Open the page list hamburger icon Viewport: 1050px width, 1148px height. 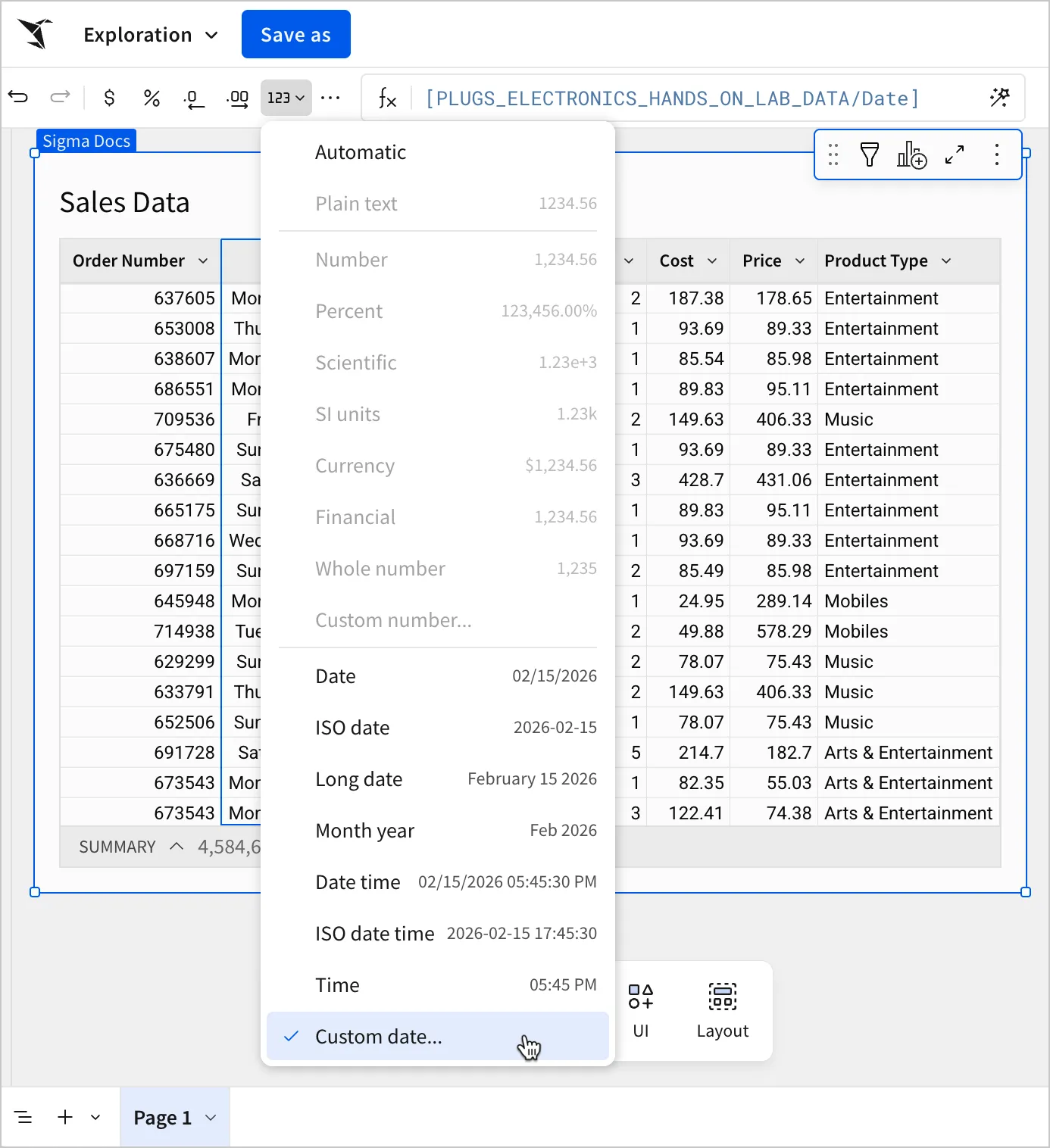click(23, 1117)
